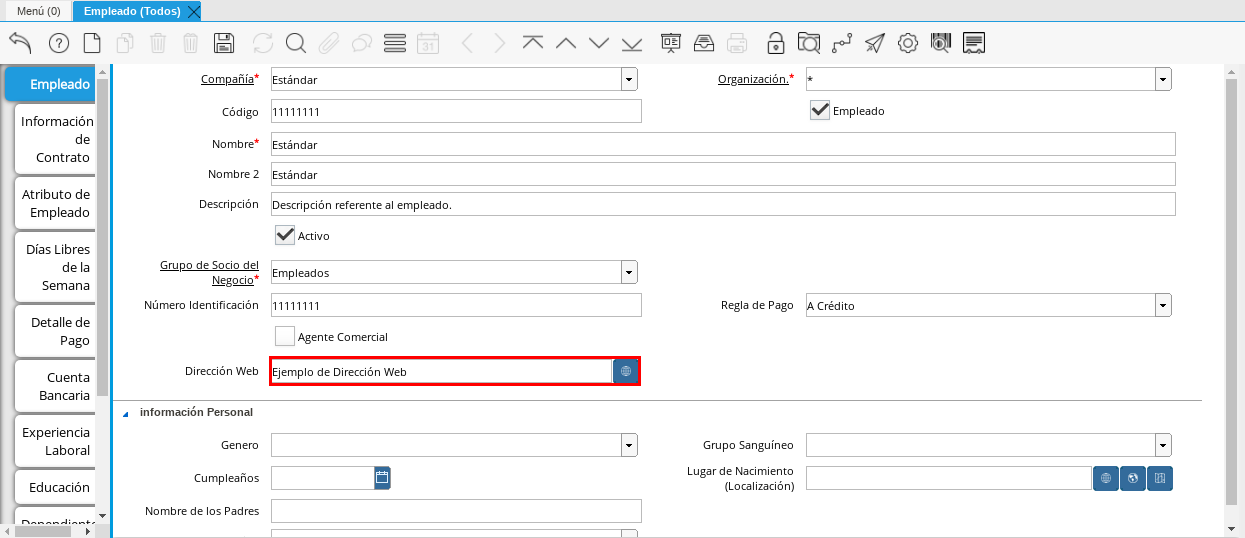
Task: Enable the Agente Comercial checkbox
Action: [285, 336]
